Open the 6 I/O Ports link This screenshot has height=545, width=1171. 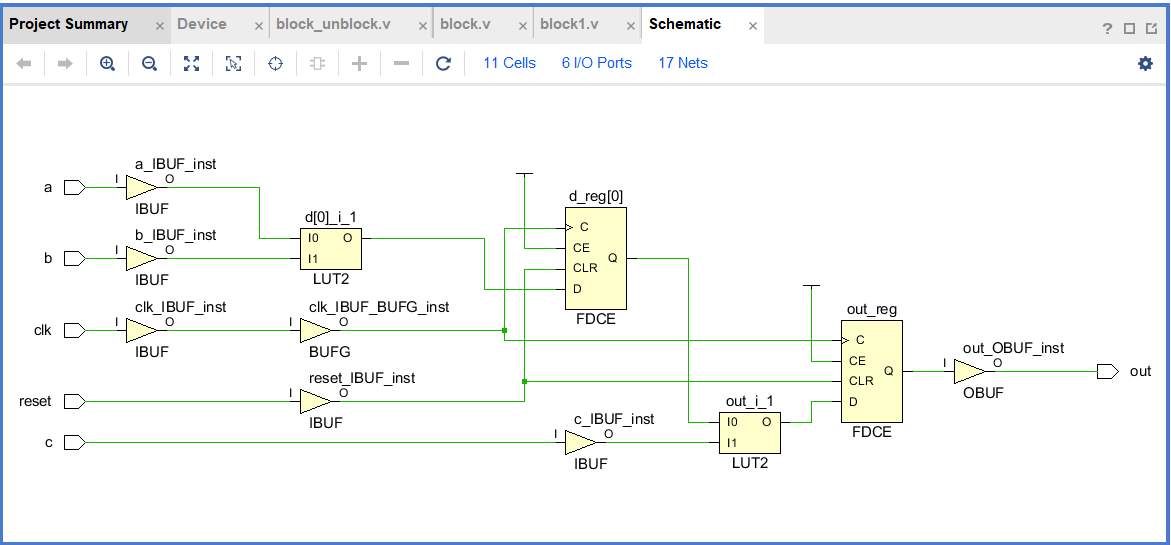[x=597, y=63]
